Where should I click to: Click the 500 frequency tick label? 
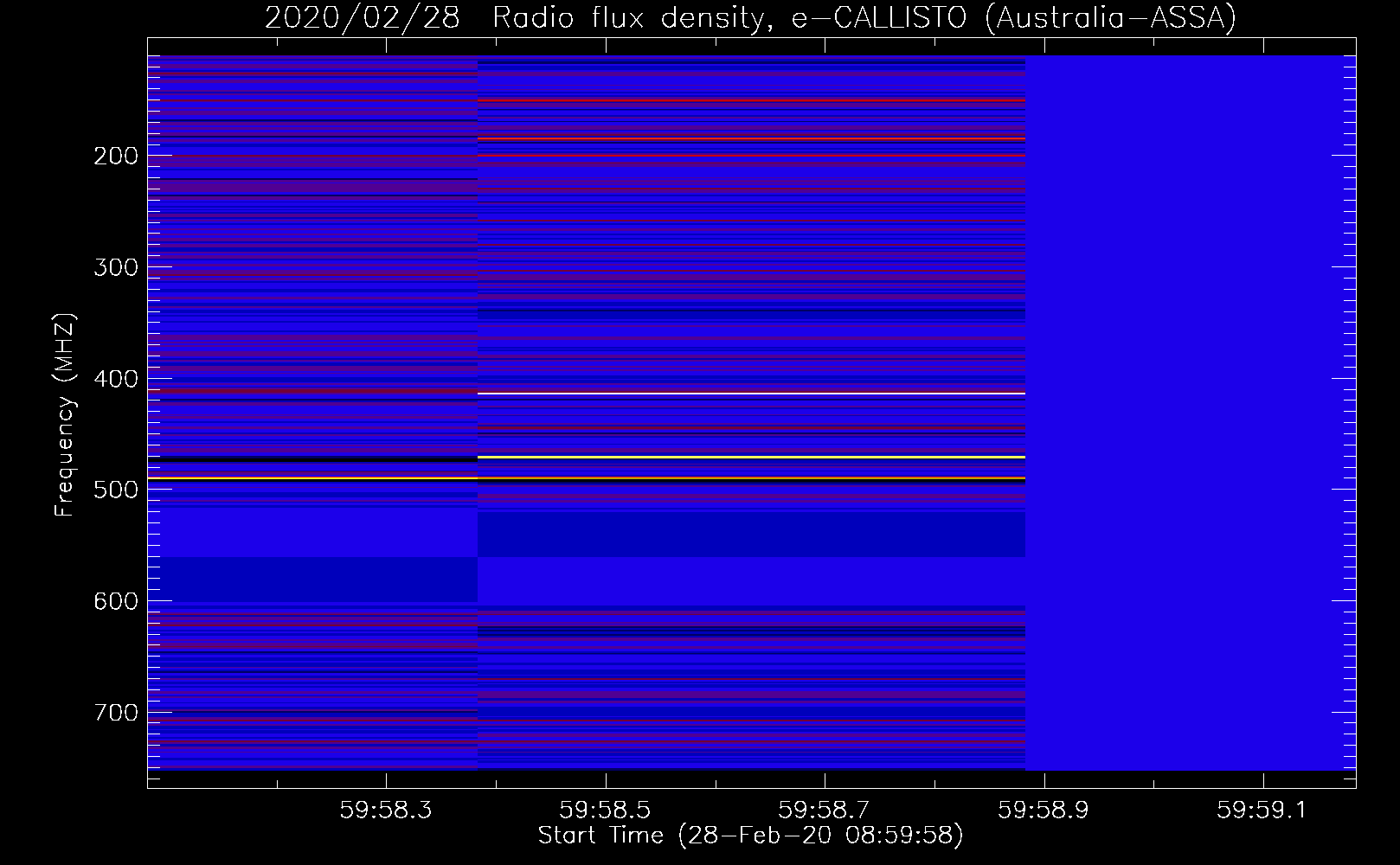point(116,490)
